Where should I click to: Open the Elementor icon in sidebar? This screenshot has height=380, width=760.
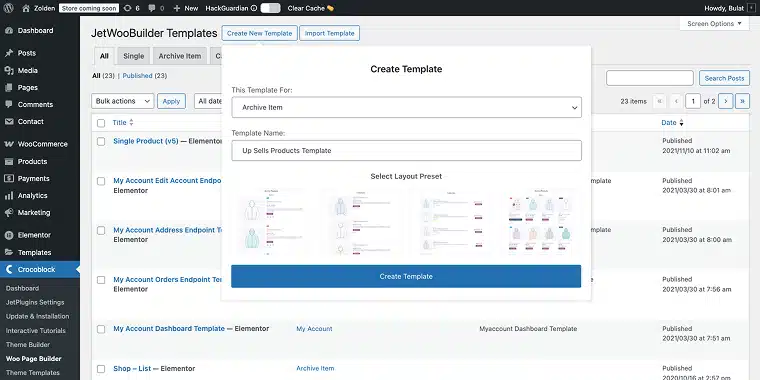click(x=9, y=235)
